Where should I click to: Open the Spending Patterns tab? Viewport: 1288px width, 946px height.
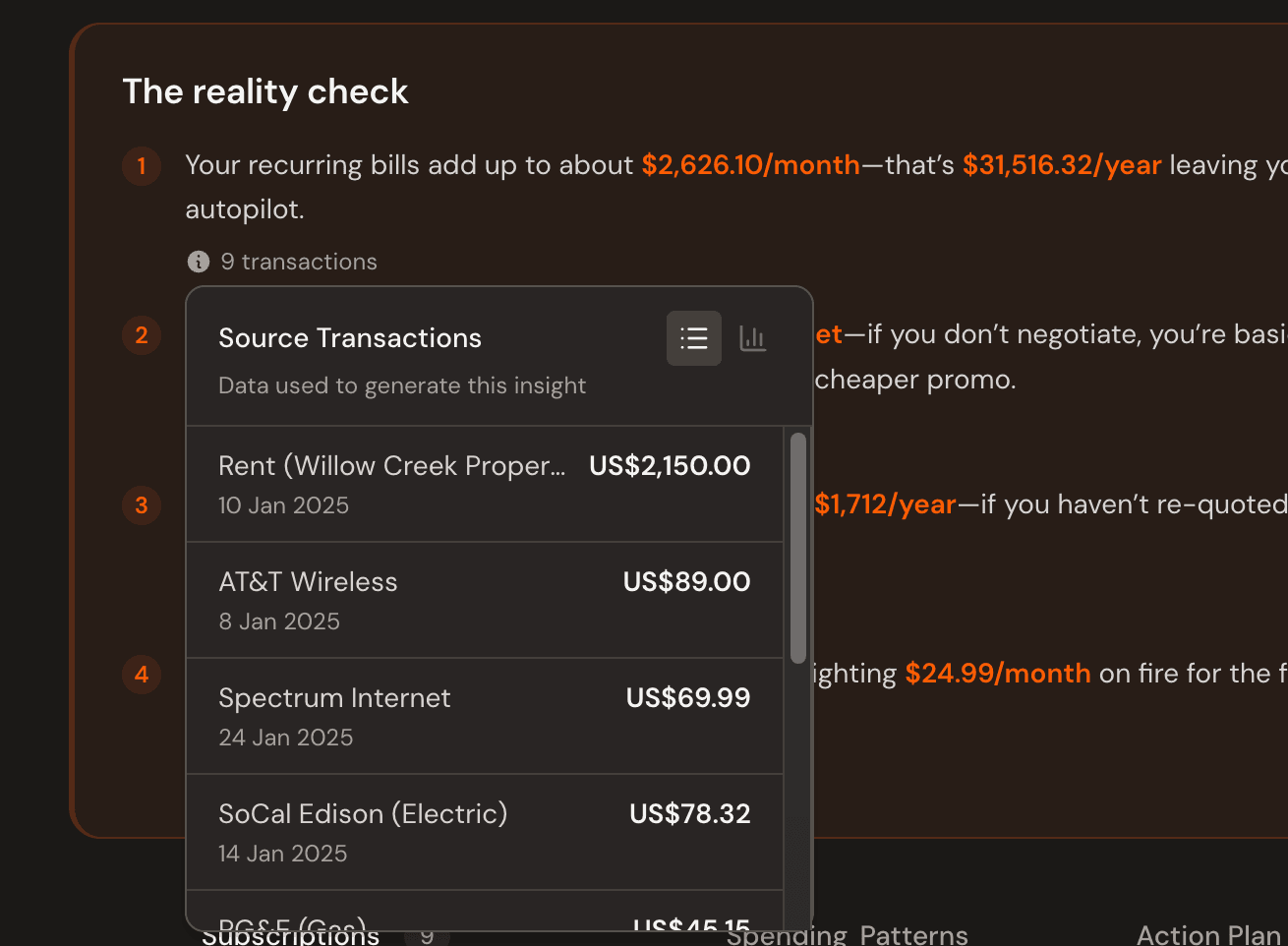click(x=847, y=935)
